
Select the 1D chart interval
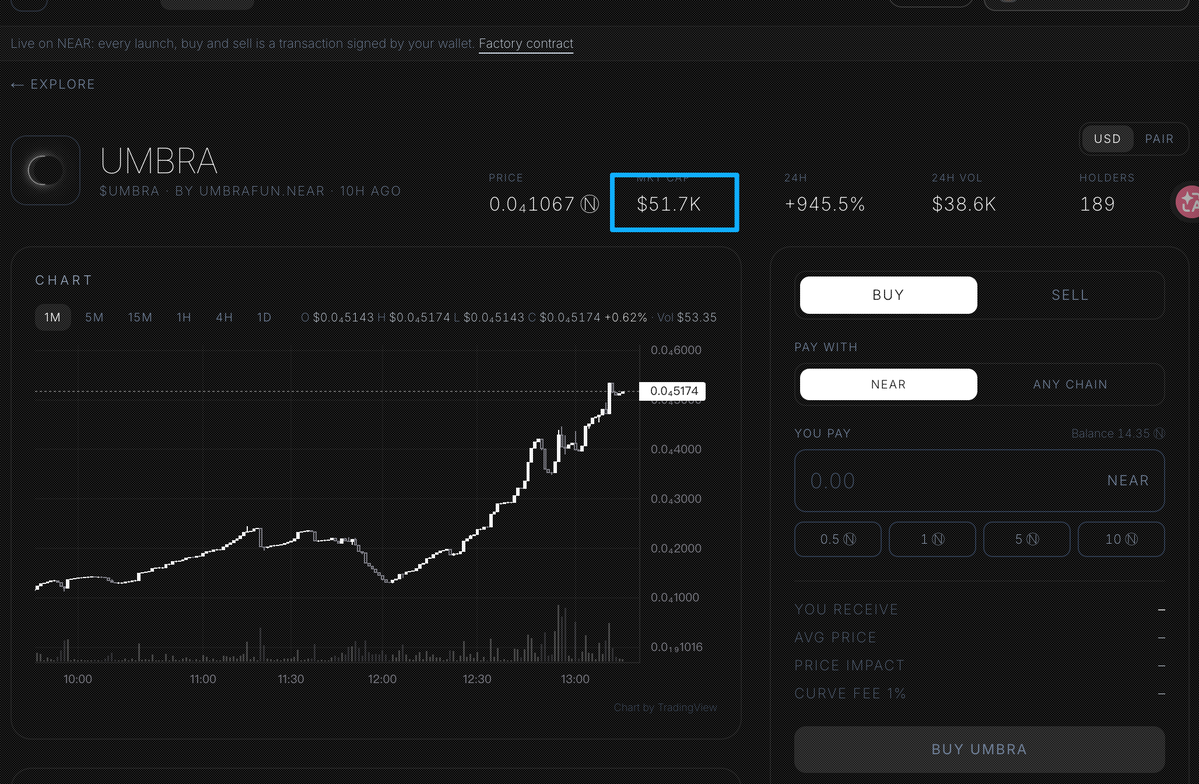pos(264,317)
